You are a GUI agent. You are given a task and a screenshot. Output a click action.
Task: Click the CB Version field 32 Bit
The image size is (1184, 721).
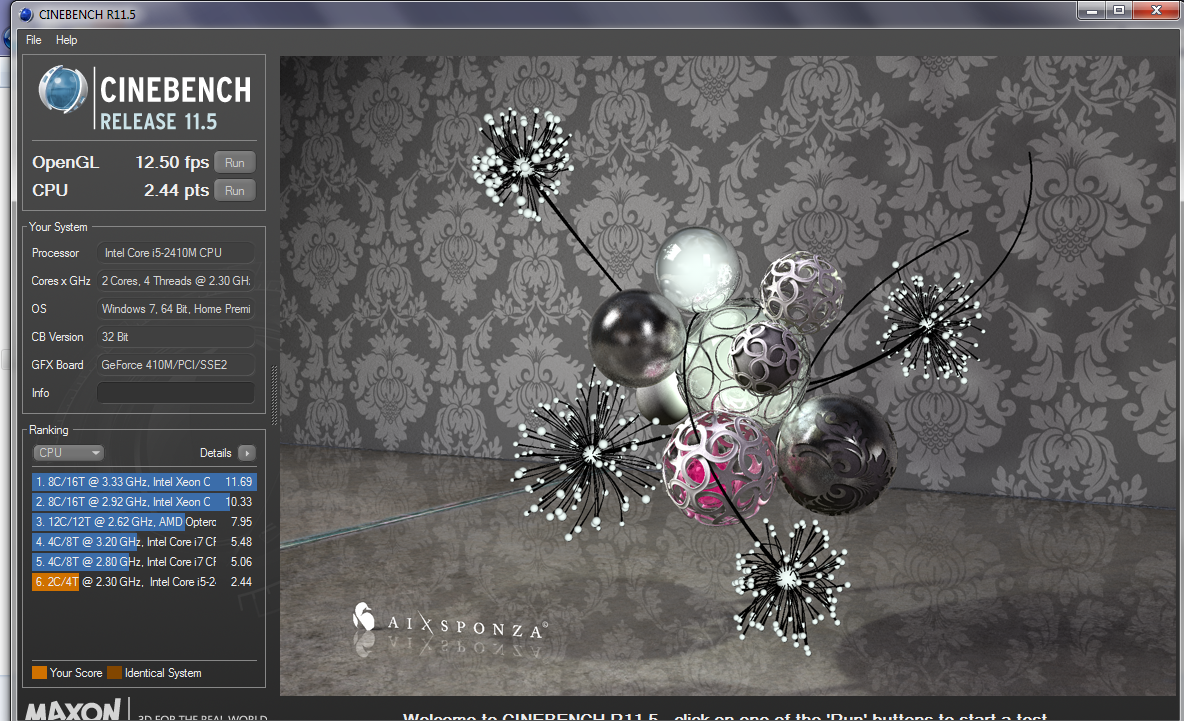[175, 337]
